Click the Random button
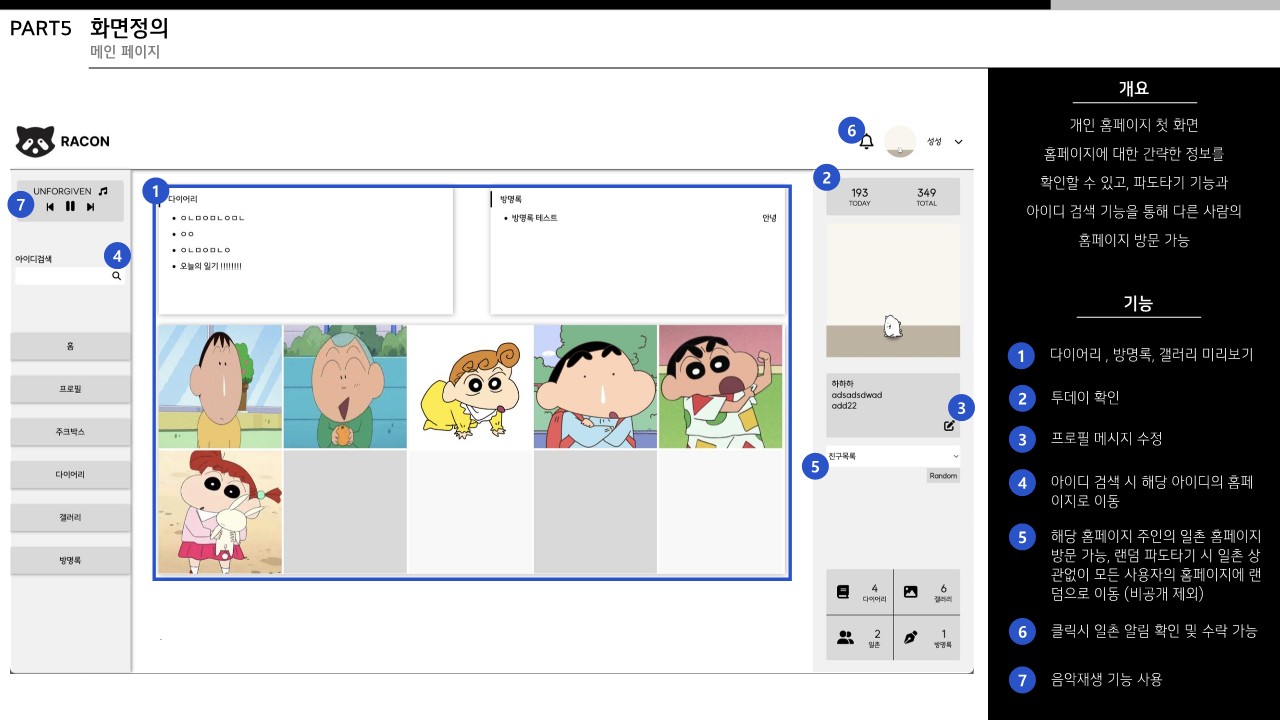1280x720 pixels. [x=943, y=476]
